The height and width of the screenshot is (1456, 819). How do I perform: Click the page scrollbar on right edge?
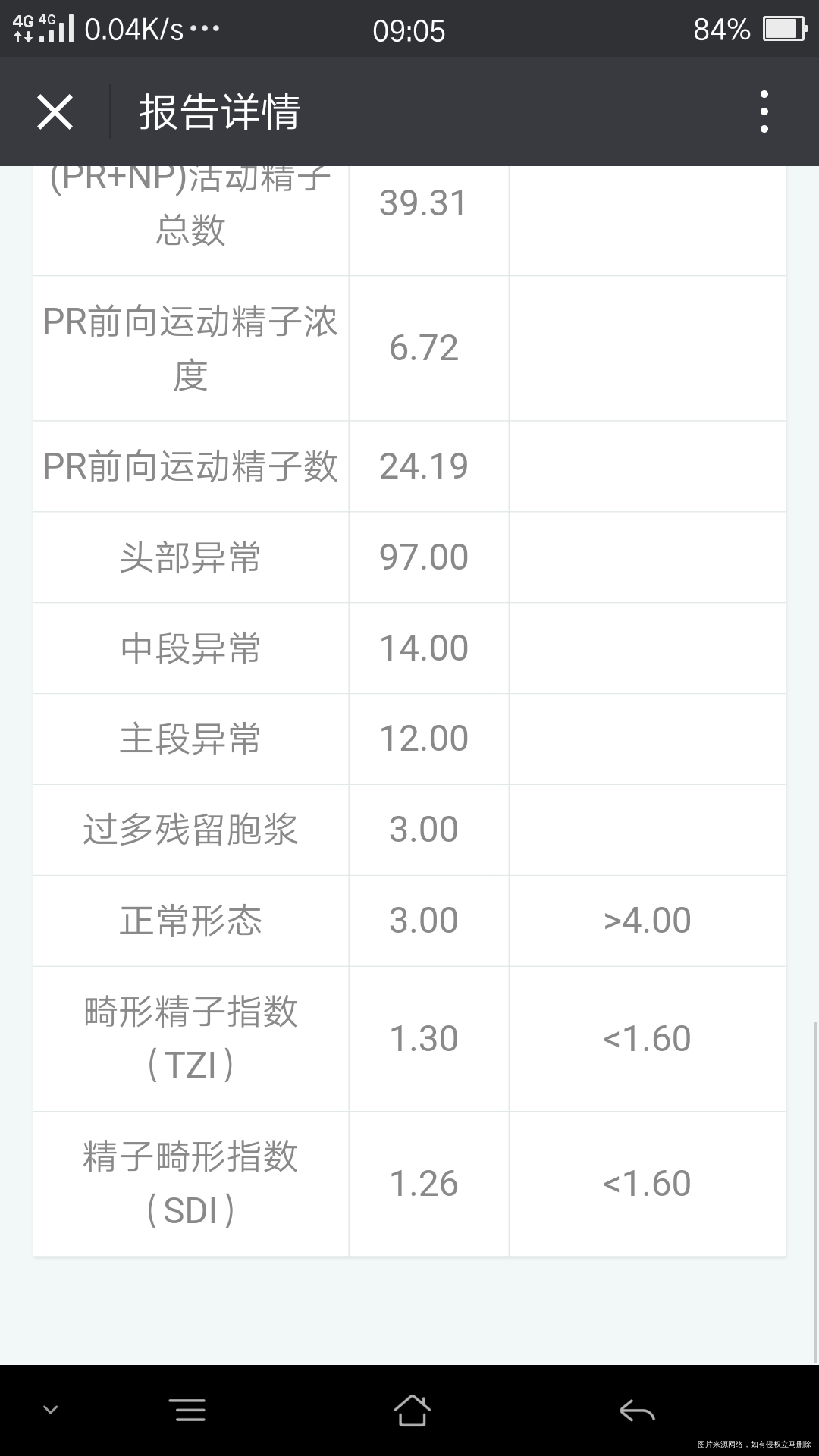click(815, 1191)
